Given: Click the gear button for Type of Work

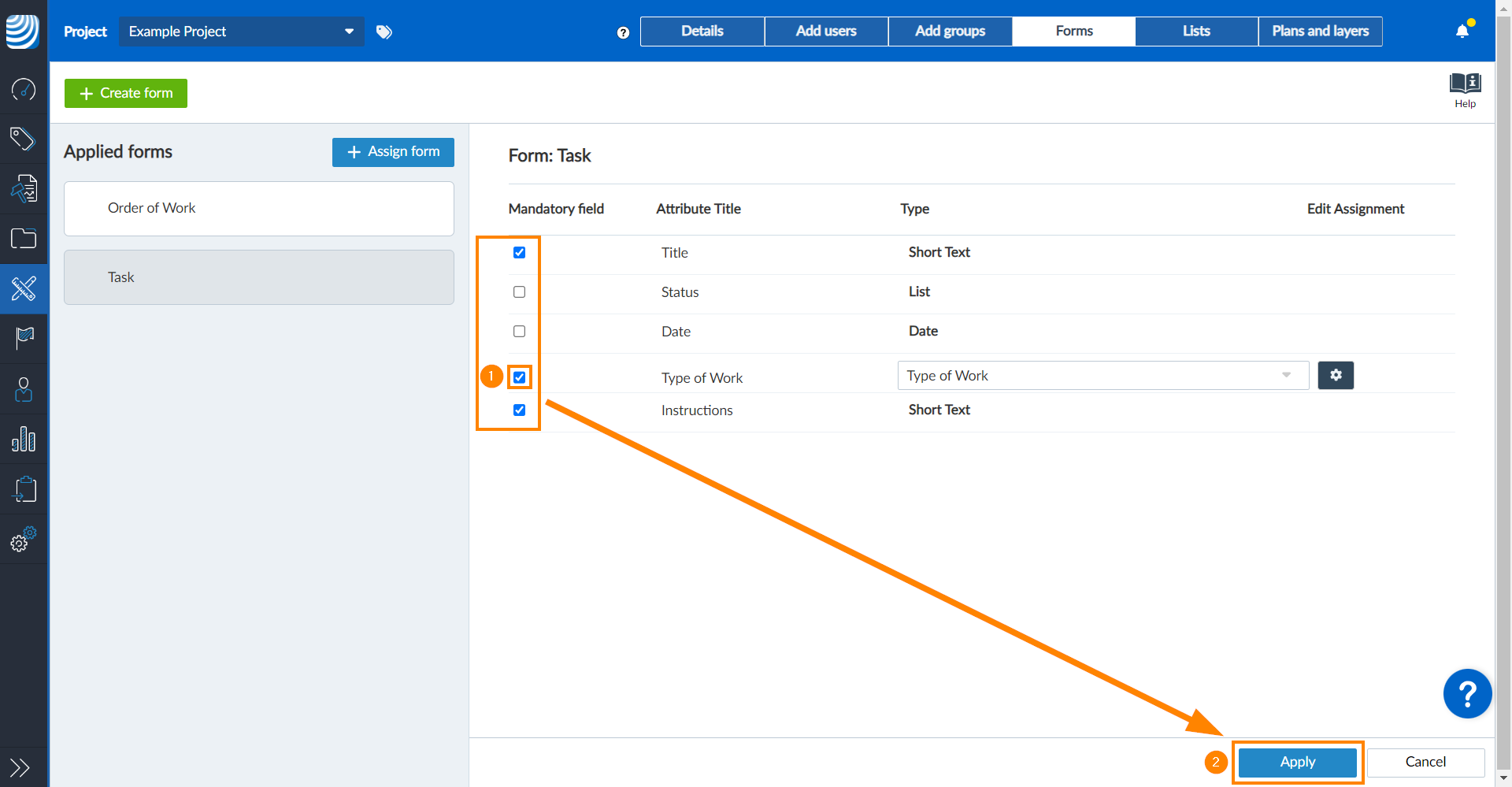Looking at the screenshot, I should (1336, 376).
